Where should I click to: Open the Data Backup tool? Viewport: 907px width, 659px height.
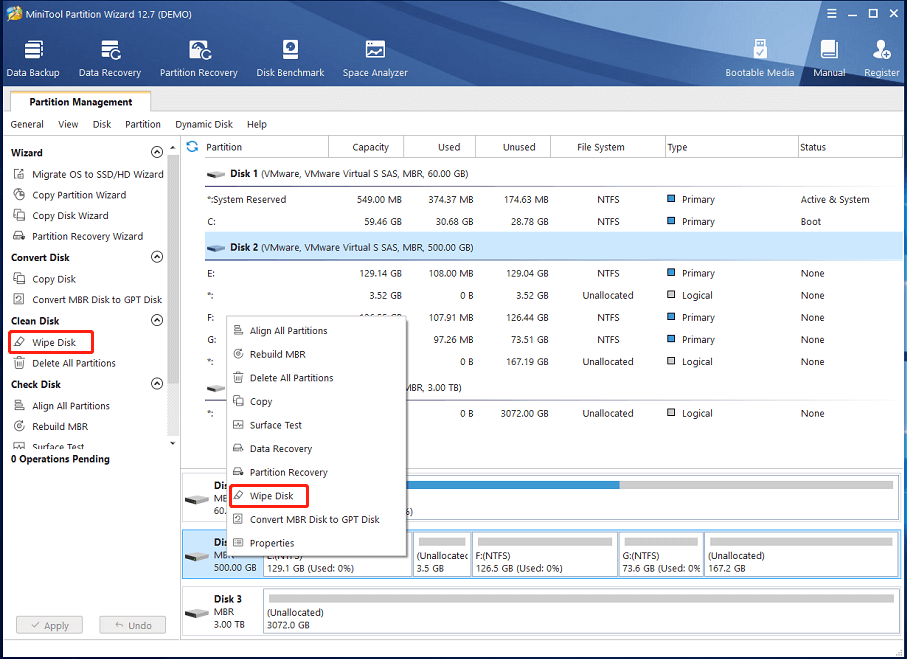tap(33, 58)
